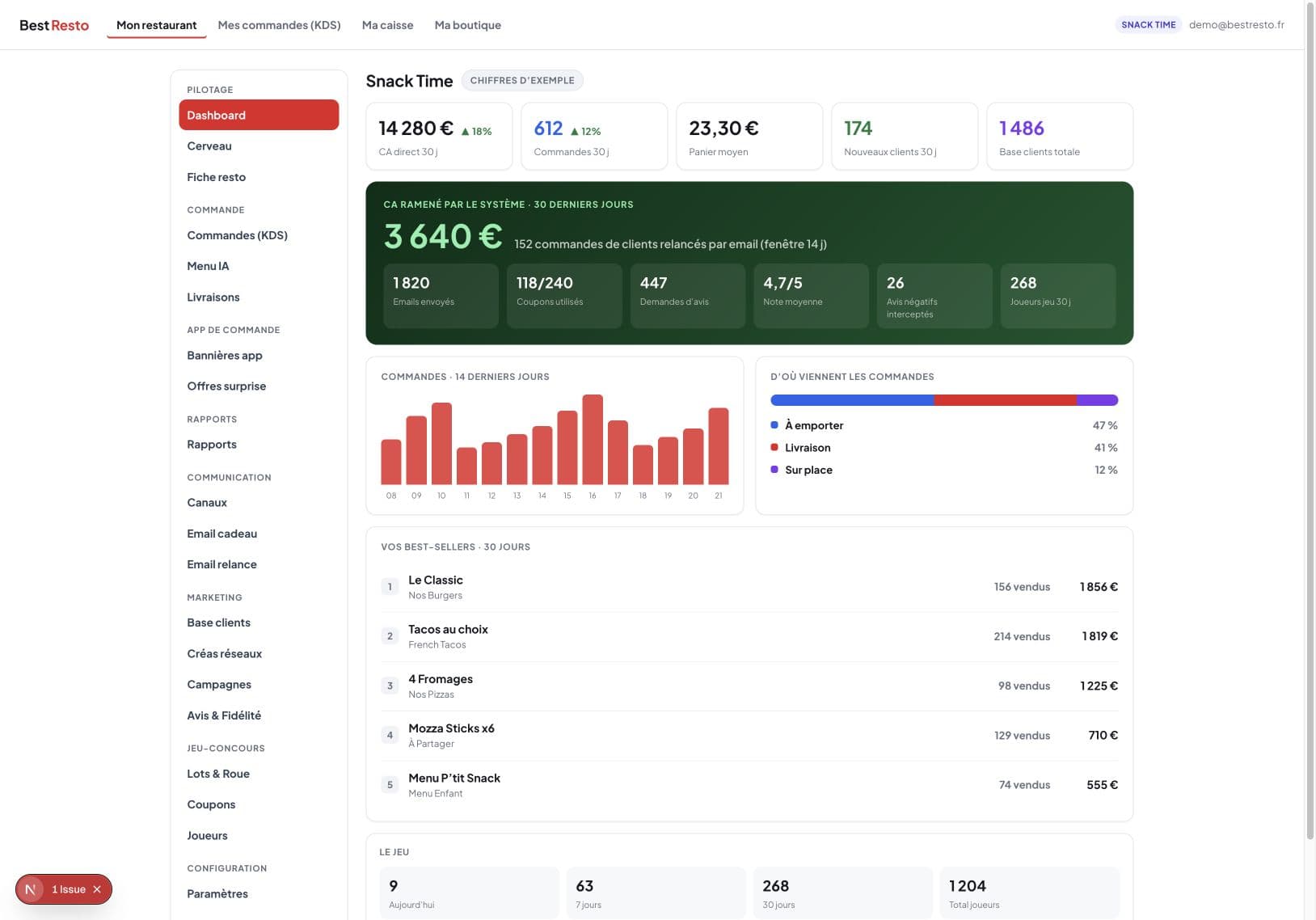
Task: Open Créas réseaux page
Action: point(259,653)
